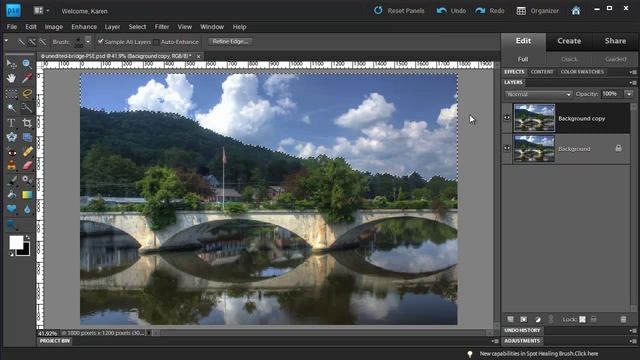640x360 pixels.
Task: Select the Zoom tool
Action: point(27,64)
